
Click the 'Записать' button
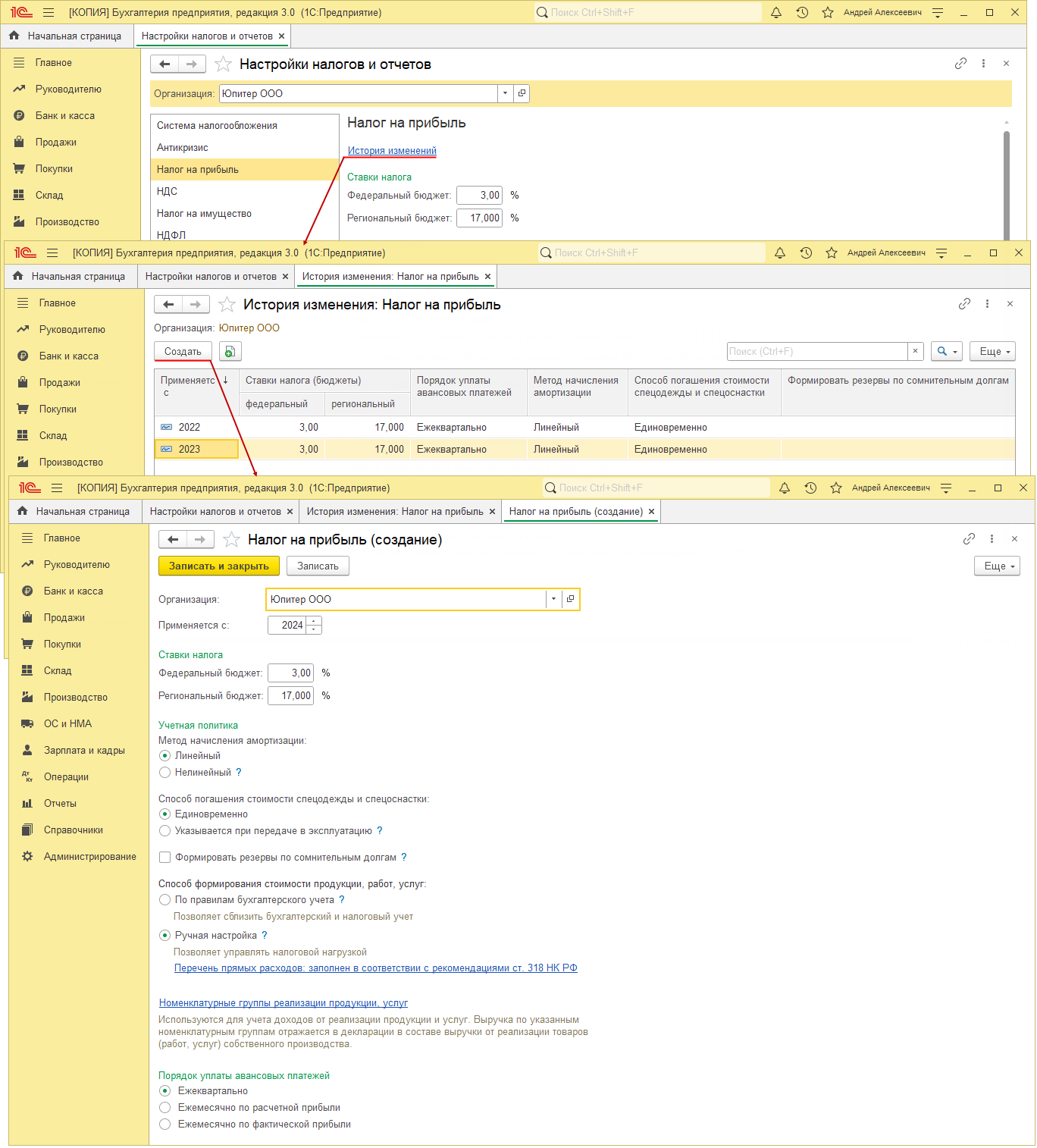pos(318,566)
